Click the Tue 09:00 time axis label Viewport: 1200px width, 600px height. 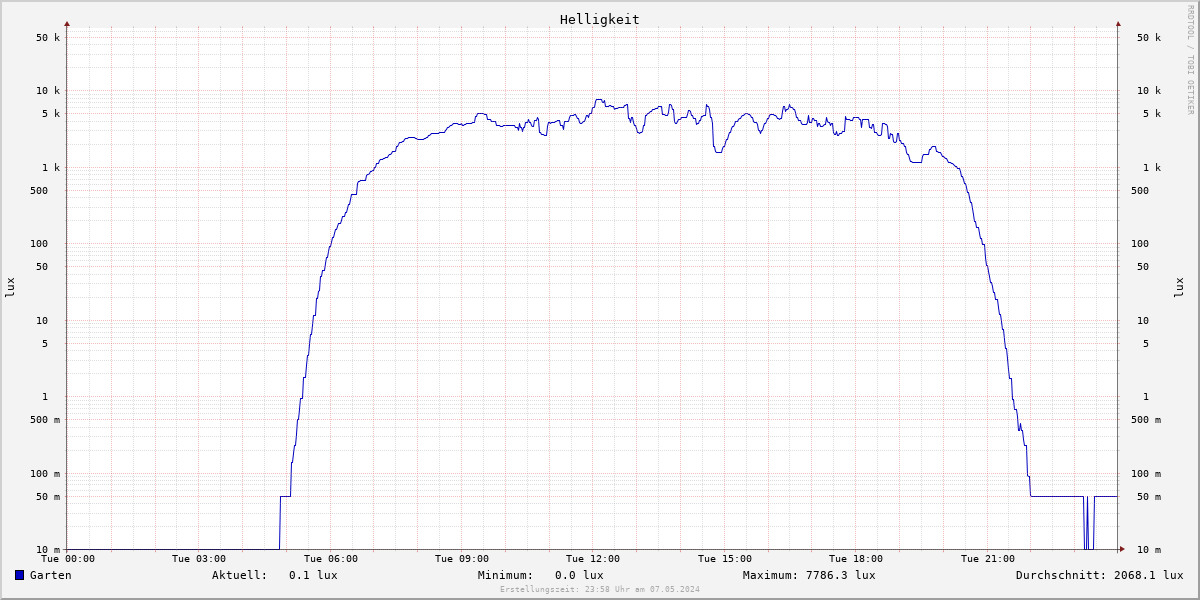tap(462, 559)
